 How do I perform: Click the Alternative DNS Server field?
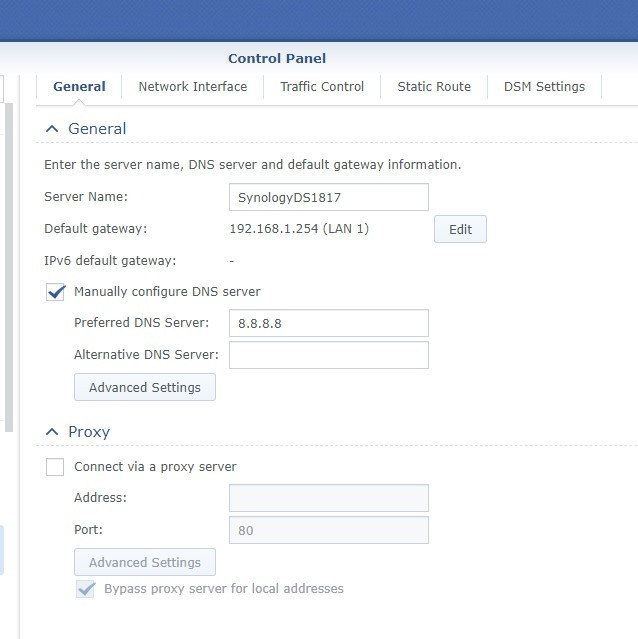[328, 355]
